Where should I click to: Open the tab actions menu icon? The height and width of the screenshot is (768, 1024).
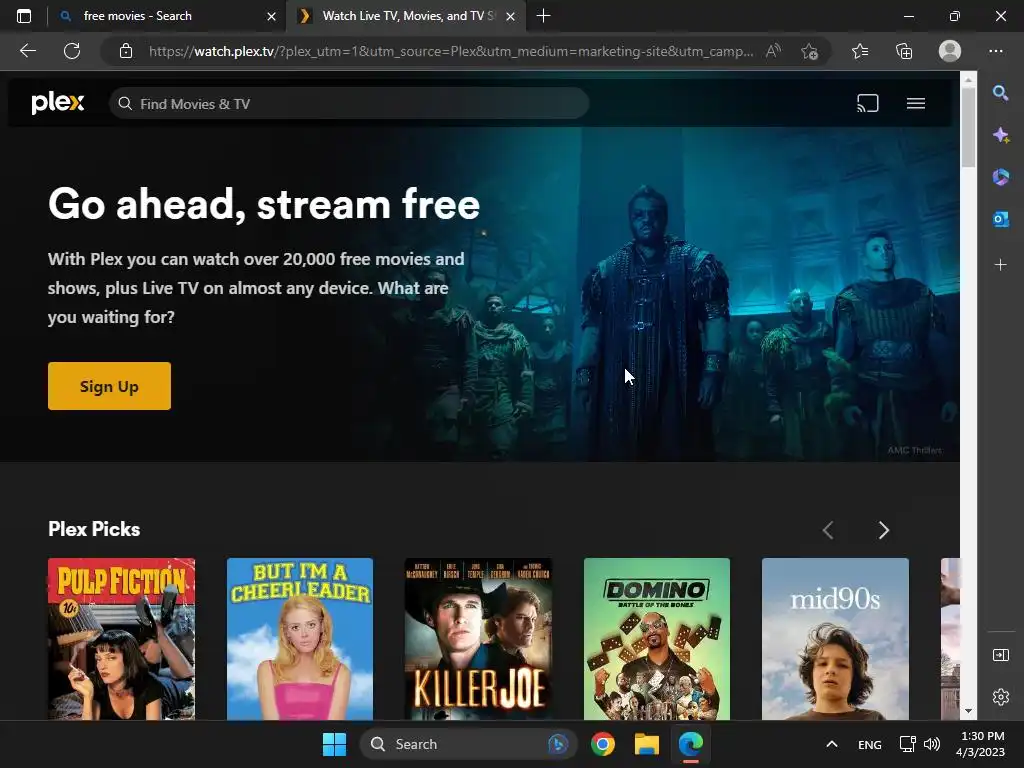tap(24, 16)
